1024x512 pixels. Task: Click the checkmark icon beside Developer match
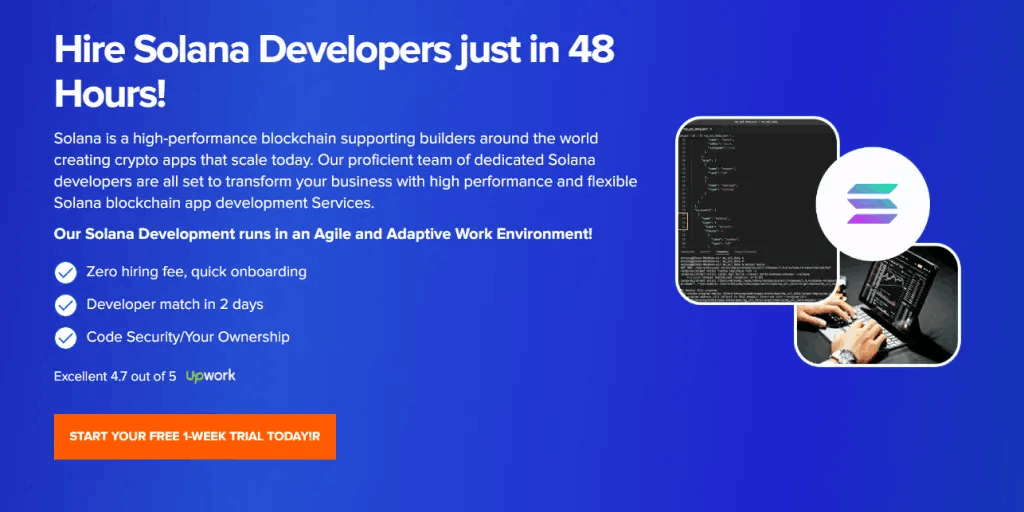[66, 304]
